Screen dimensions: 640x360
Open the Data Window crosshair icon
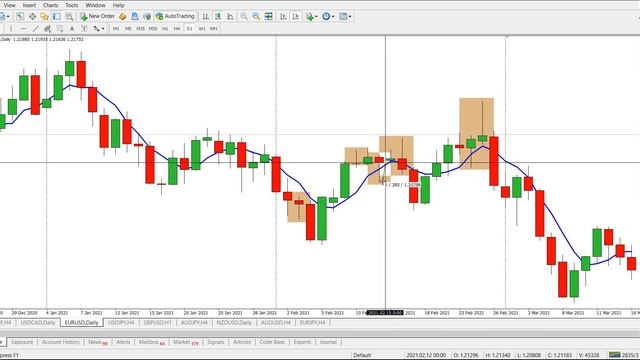click(32, 16)
